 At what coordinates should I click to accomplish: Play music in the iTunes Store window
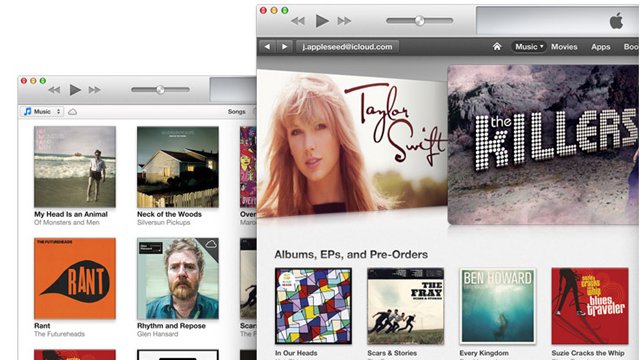coord(322,21)
